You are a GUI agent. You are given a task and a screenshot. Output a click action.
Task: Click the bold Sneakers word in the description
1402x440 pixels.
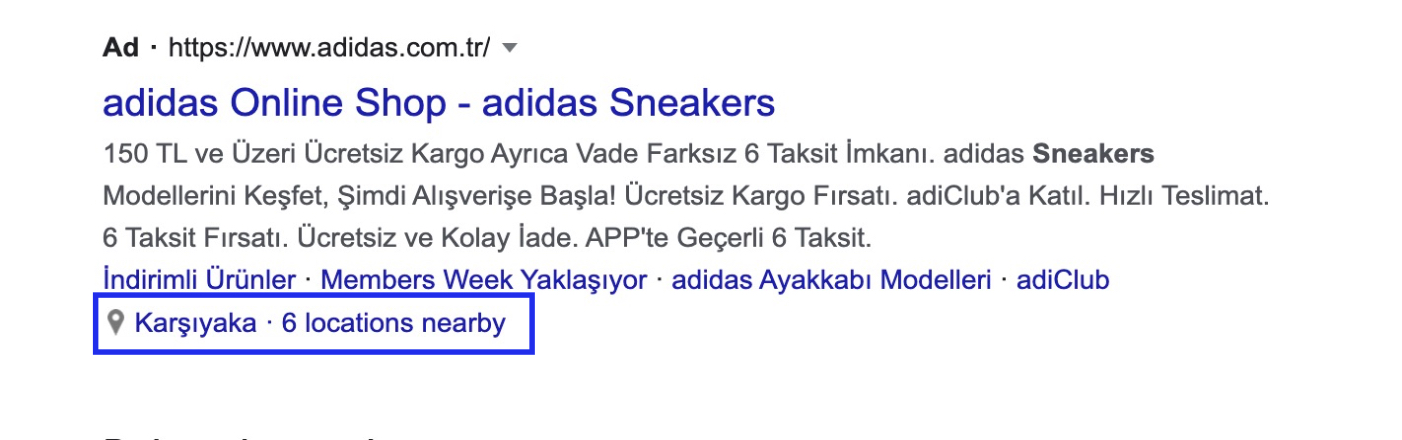[x=1093, y=155]
